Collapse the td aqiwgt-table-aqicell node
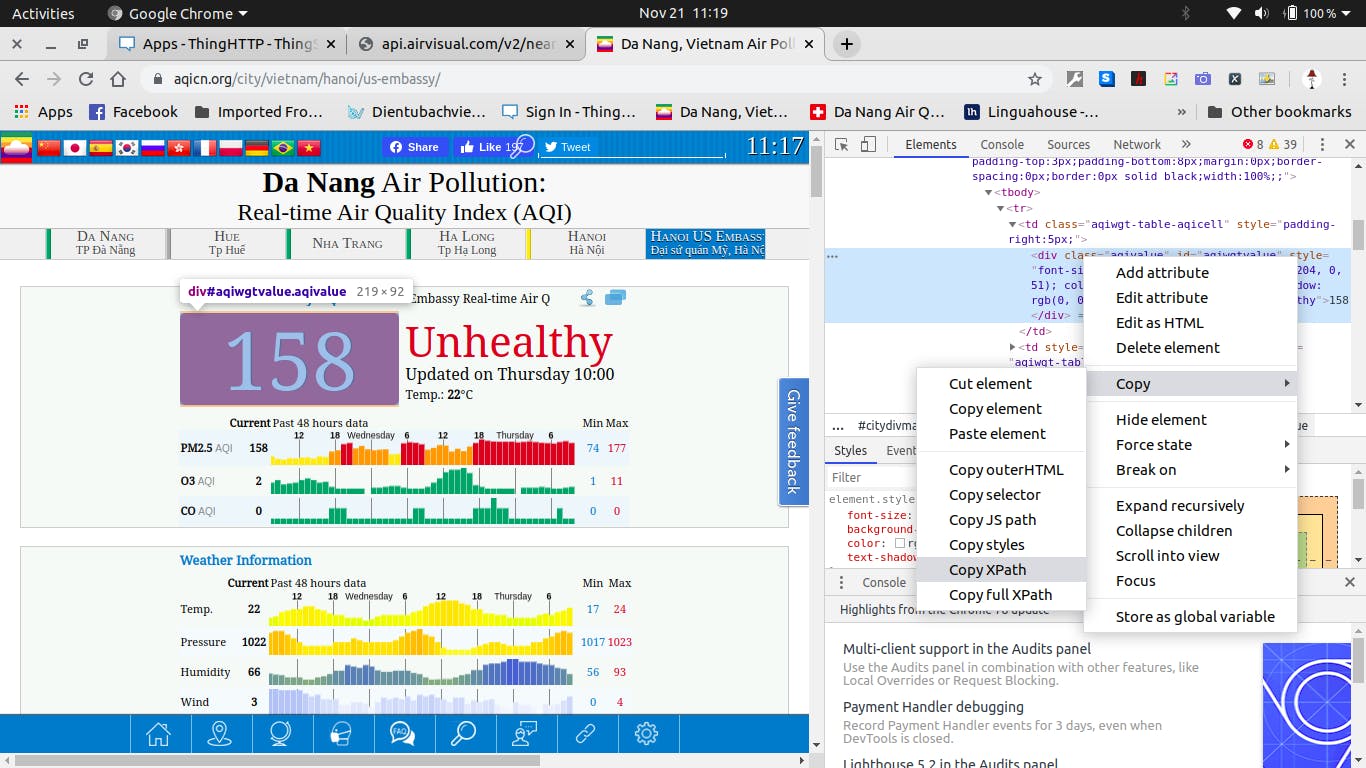This screenshot has width=1366, height=768. tap(1012, 224)
